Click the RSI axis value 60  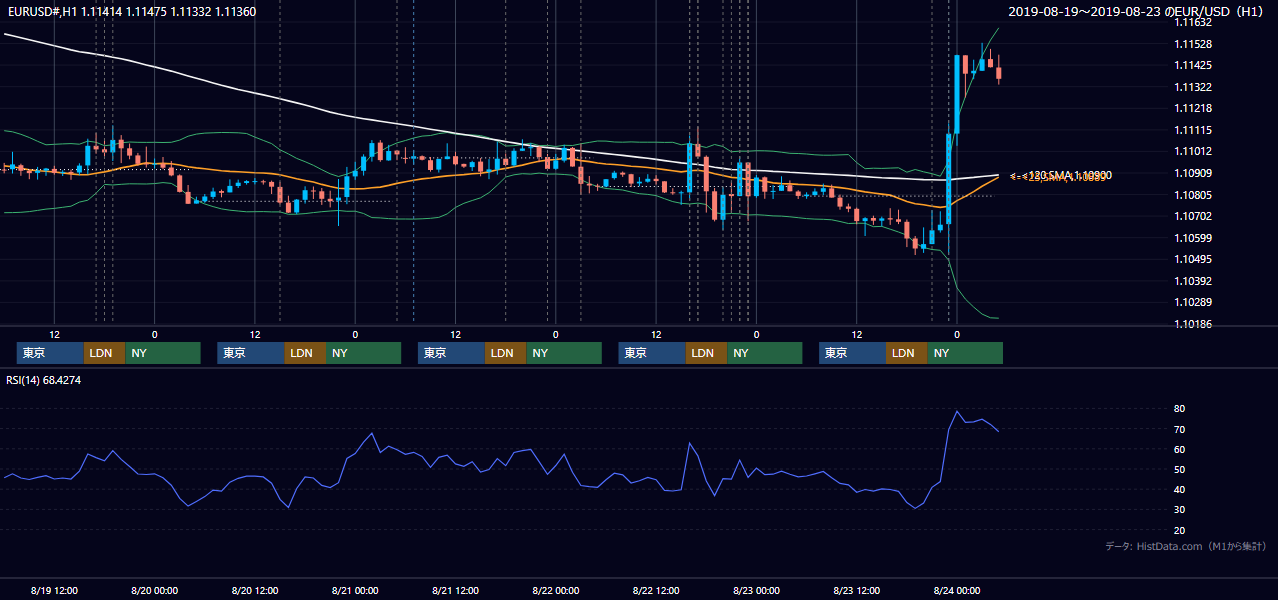(1180, 449)
